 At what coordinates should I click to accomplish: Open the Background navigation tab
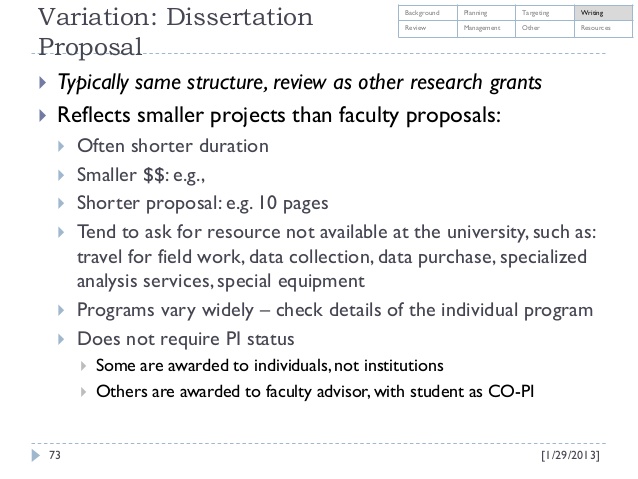pos(428,13)
